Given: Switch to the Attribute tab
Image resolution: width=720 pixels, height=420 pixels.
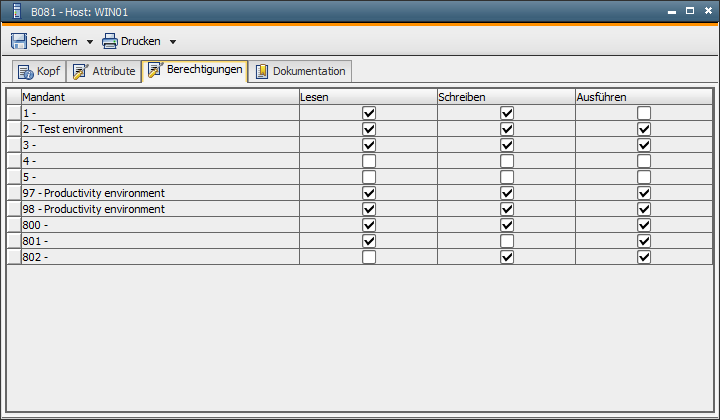Looking at the screenshot, I should pyautogui.click(x=104, y=72).
